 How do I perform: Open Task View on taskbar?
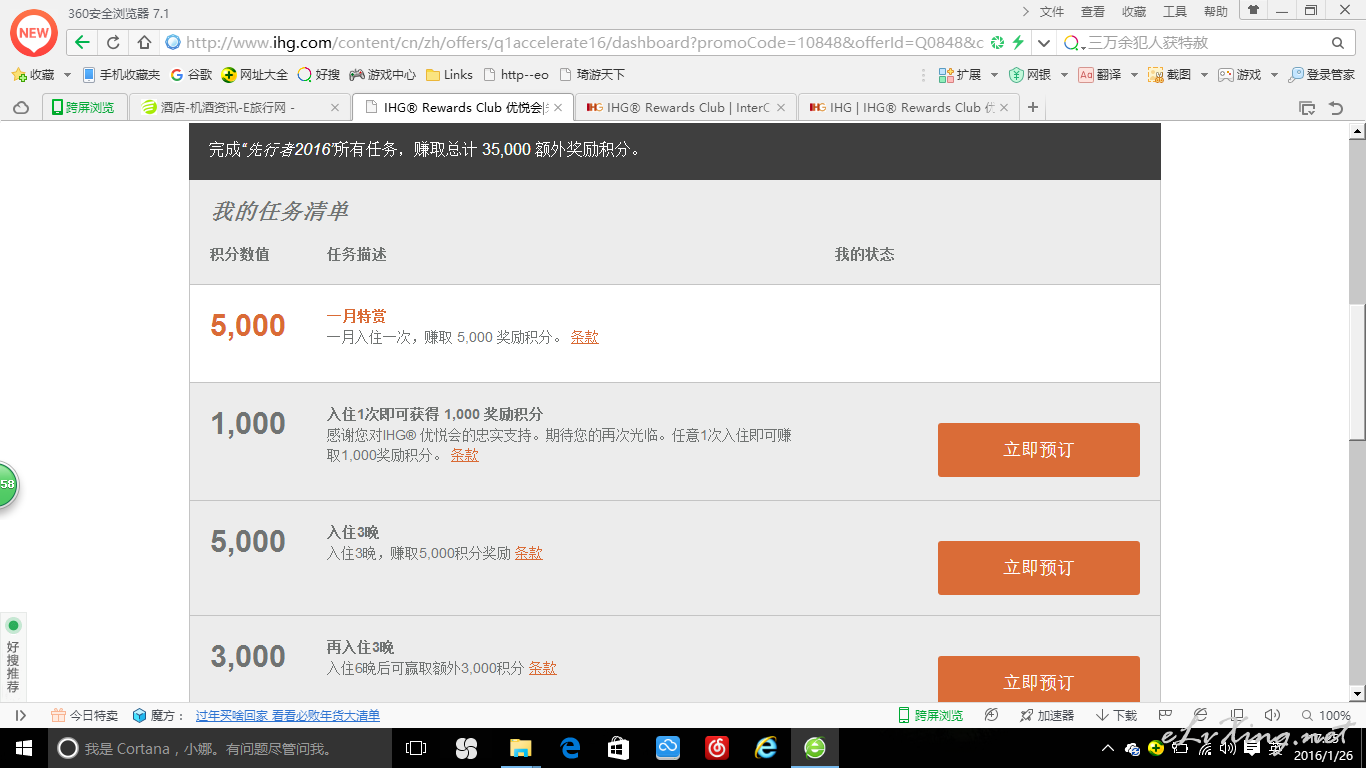416,748
